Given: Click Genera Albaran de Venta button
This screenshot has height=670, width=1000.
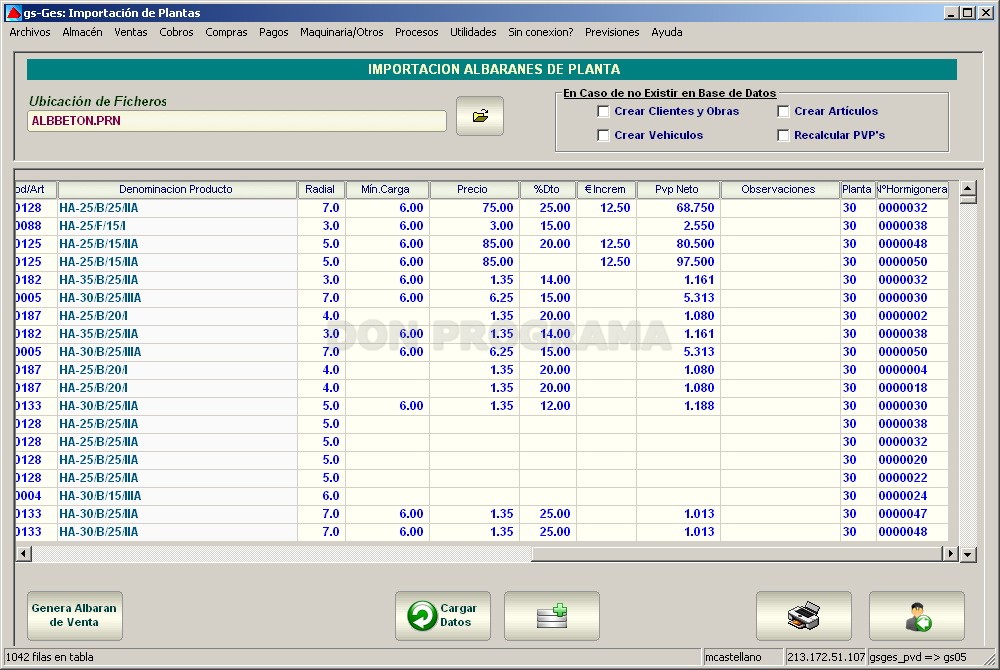Looking at the screenshot, I should point(75,616).
